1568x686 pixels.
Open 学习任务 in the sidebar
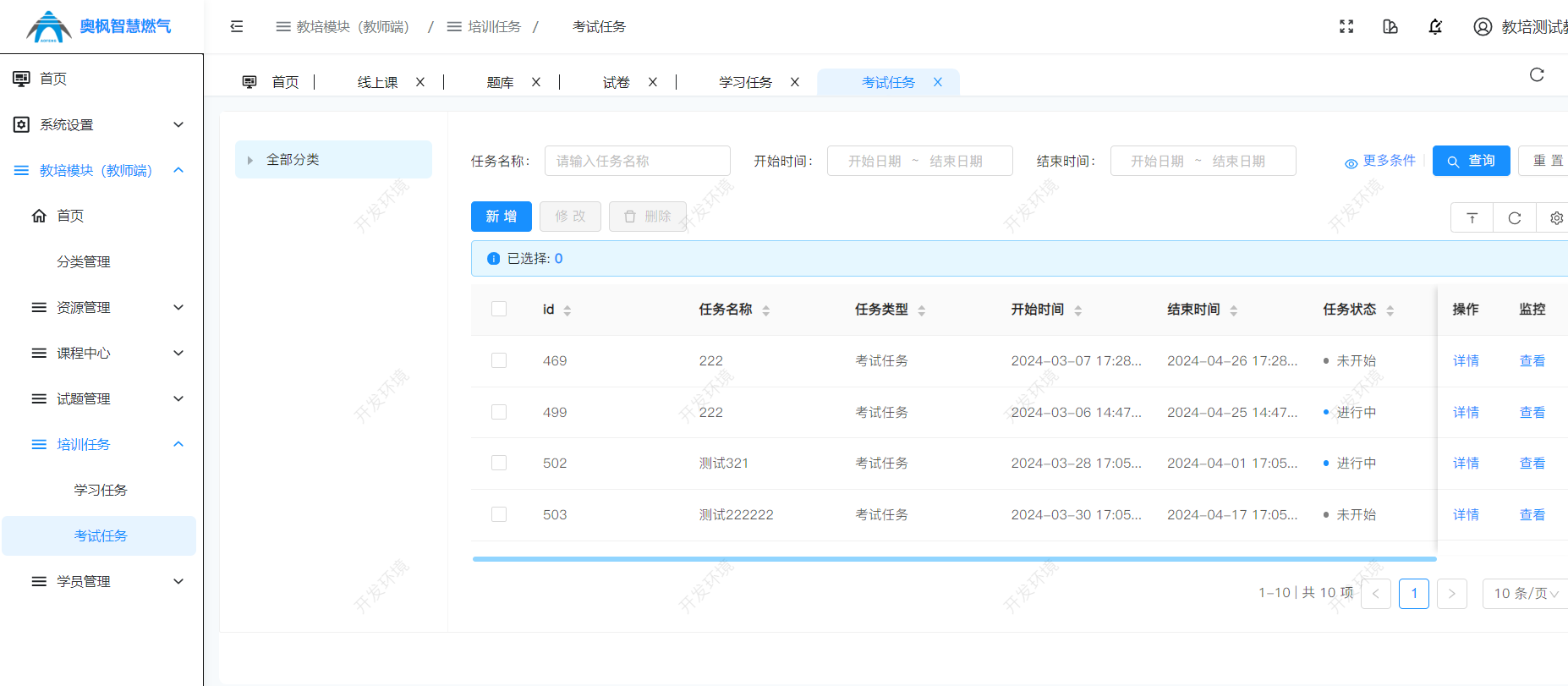click(x=101, y=490)
